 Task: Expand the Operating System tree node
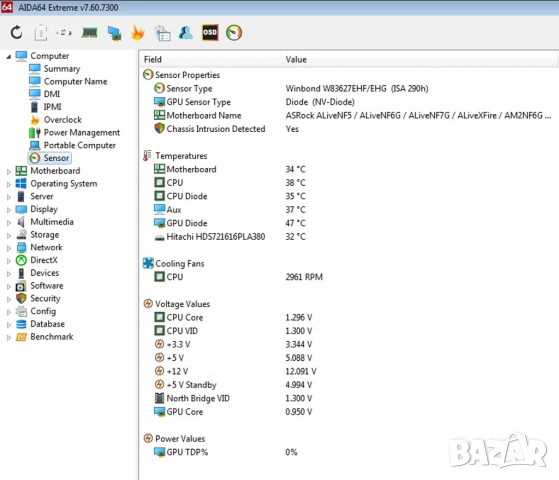(9, 184)
